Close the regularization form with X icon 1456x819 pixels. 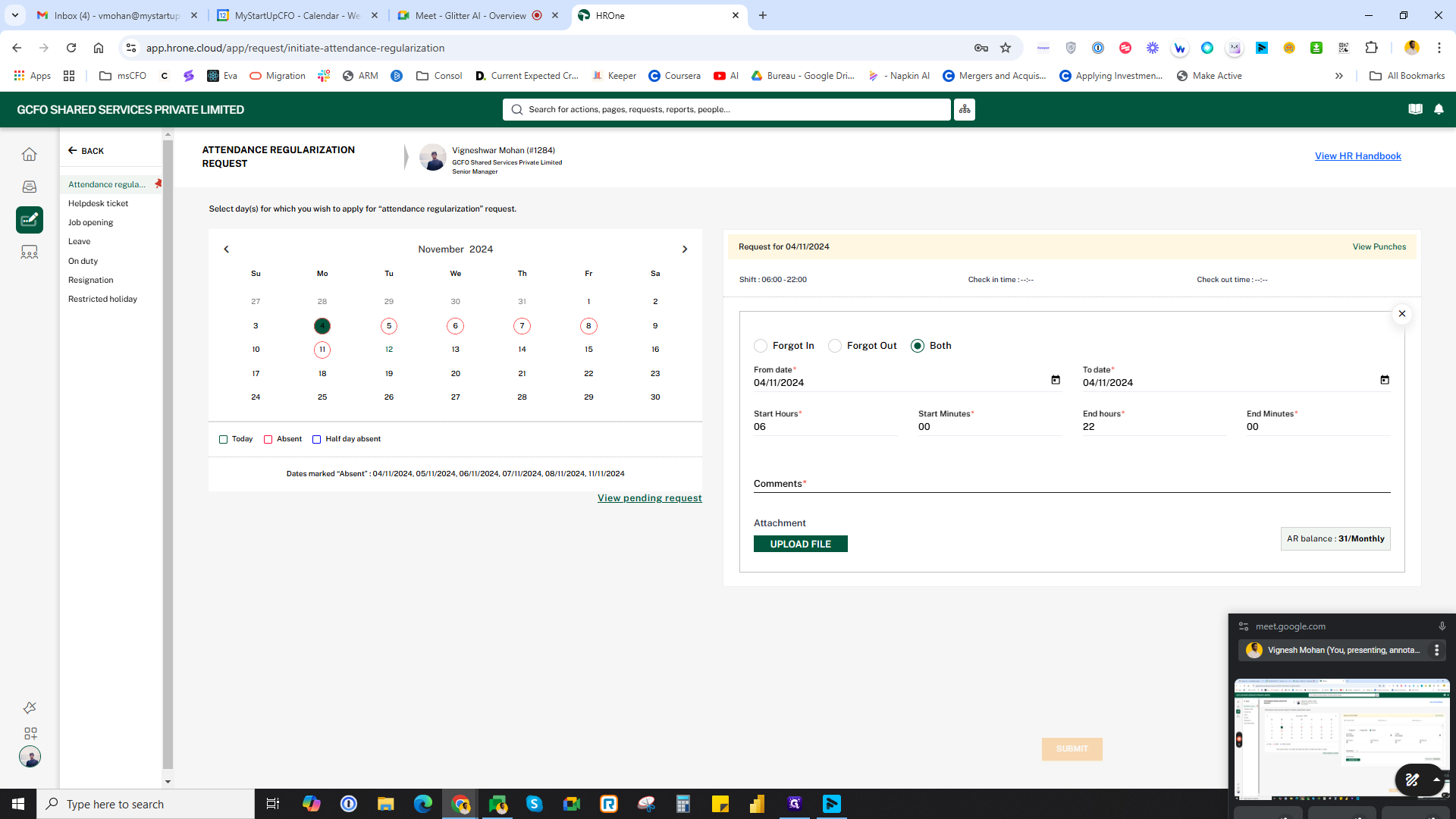(1402, 314)
